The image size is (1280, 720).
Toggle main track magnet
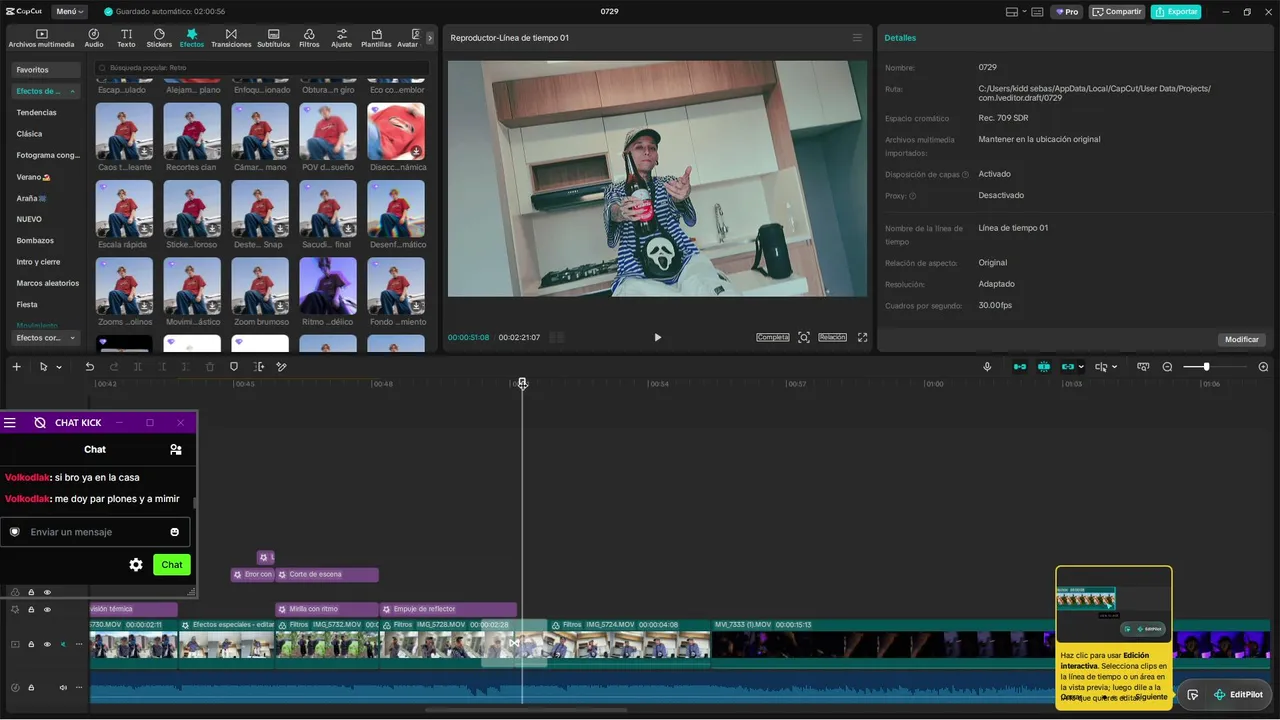pos(1020,367)
